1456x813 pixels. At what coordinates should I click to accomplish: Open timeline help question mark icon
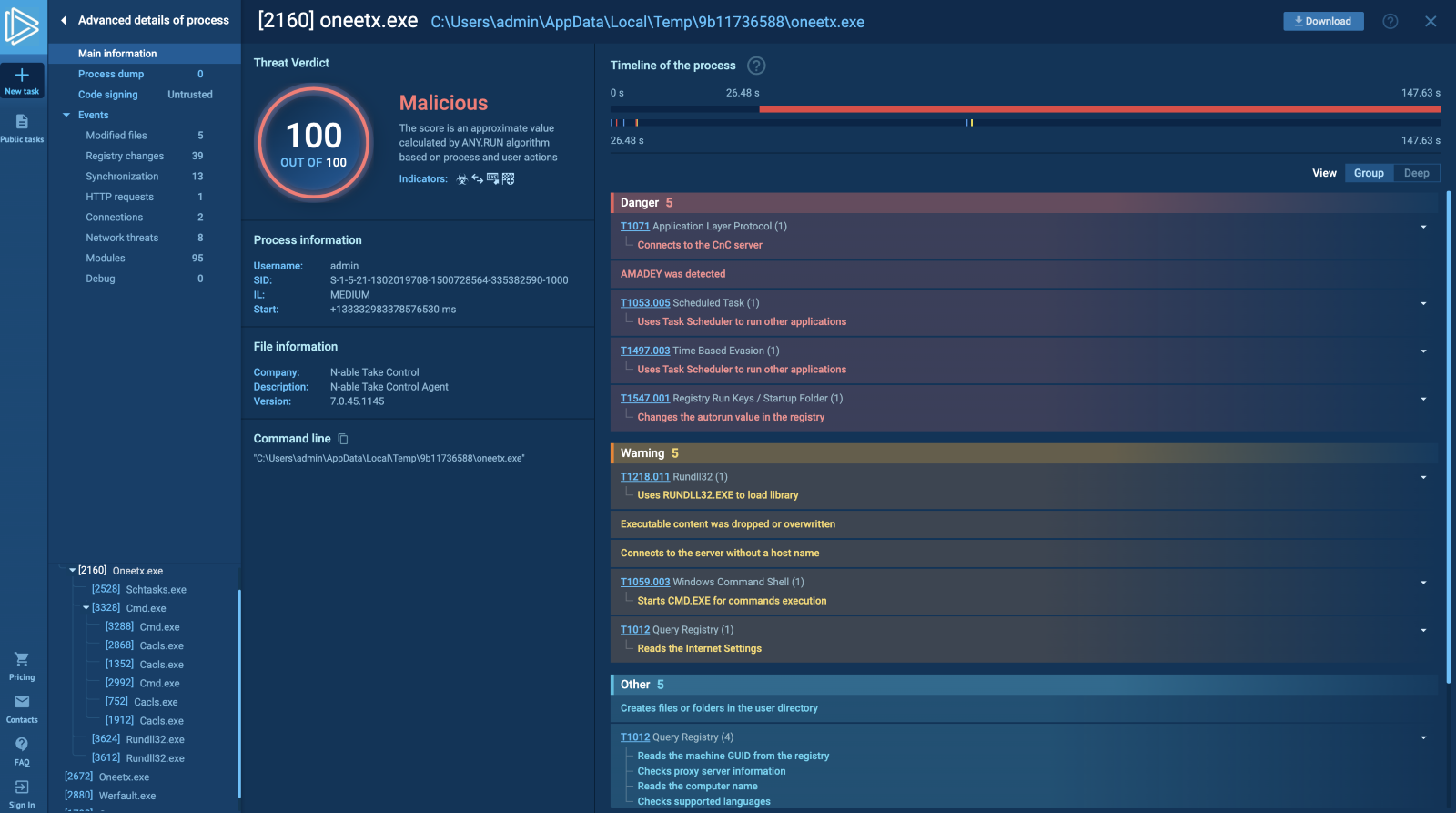tap(756, 66)
